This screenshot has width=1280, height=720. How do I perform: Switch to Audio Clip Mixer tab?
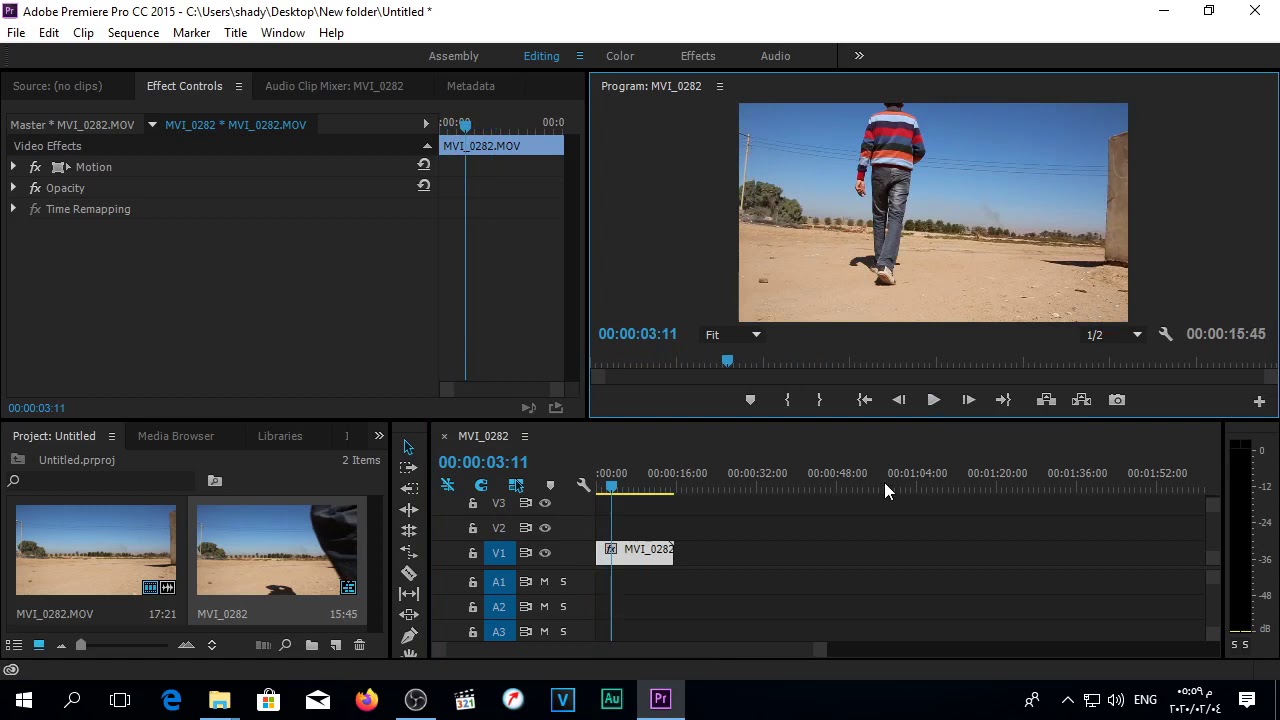pos(334,86)
